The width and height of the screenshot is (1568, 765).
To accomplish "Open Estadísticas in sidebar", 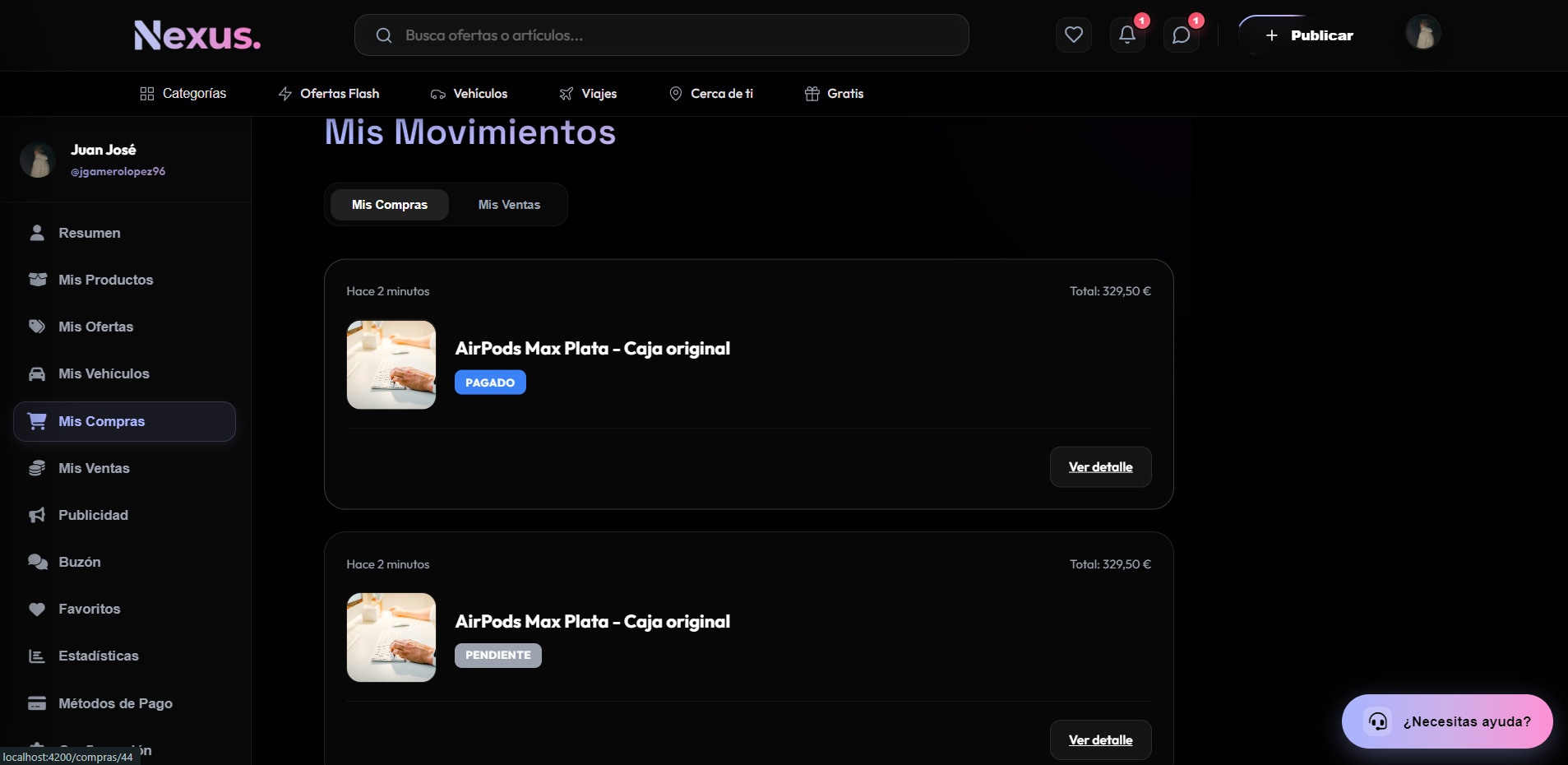I will [124, 656].
